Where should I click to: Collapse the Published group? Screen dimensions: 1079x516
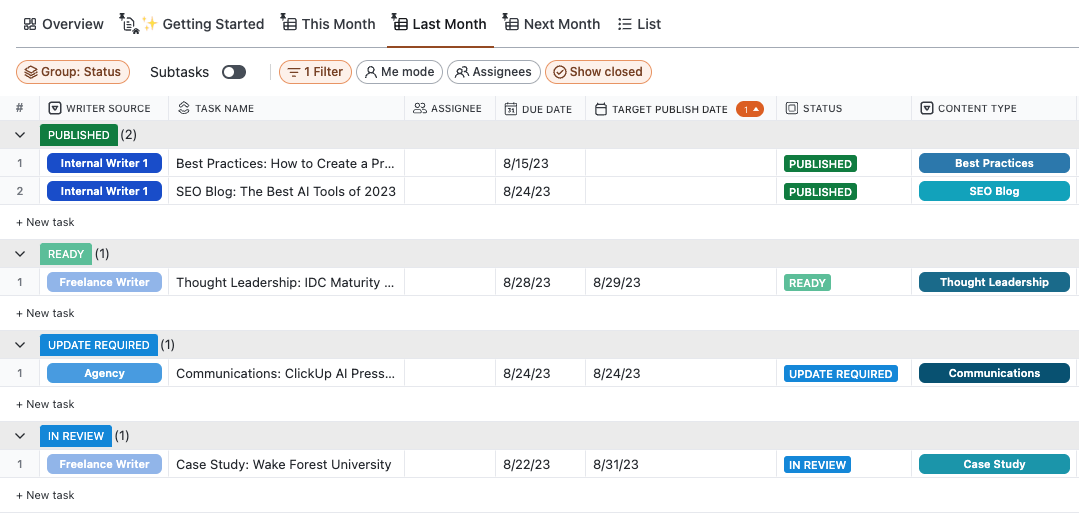20,135
